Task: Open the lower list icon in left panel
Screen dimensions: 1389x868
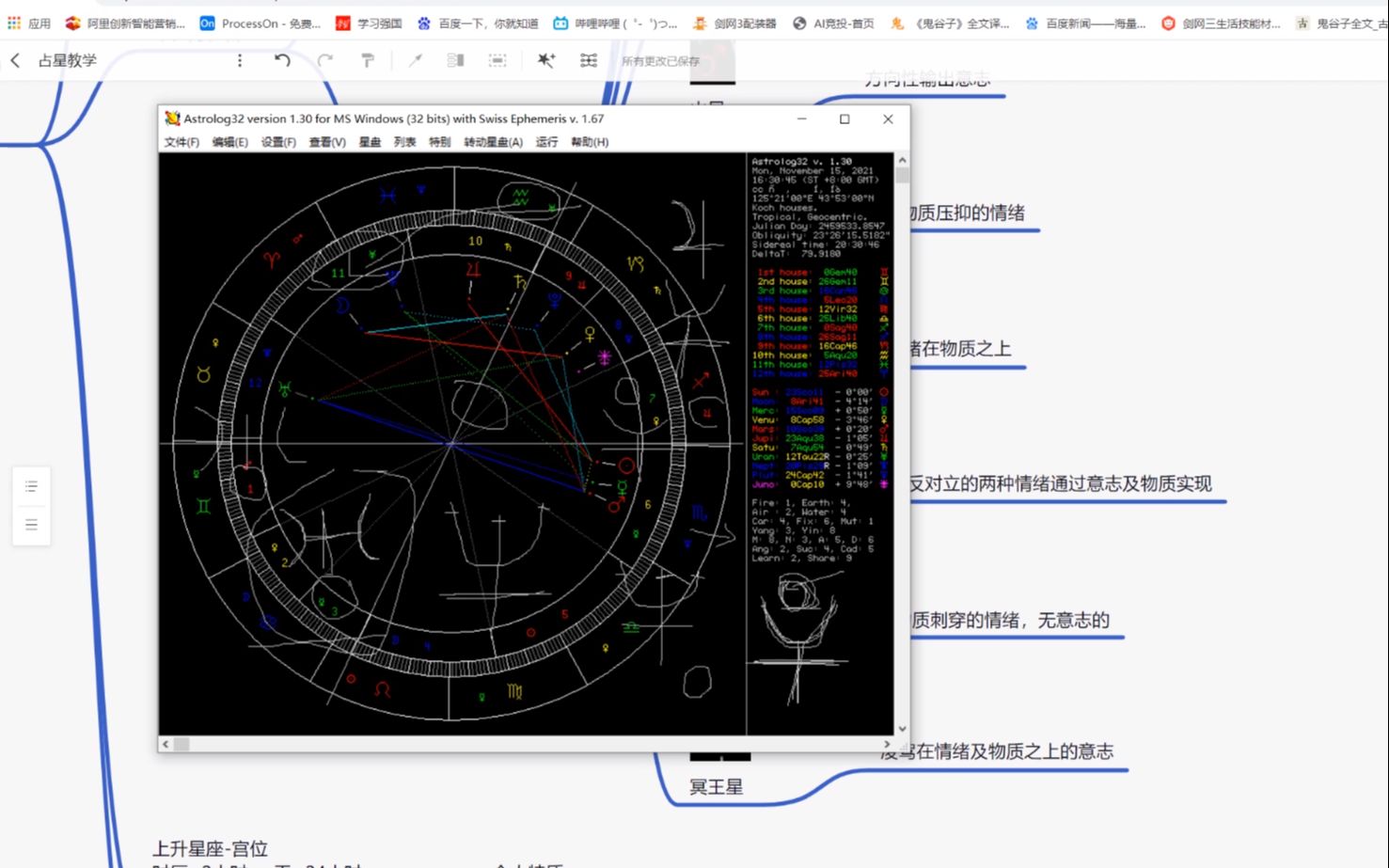Action: click(31, 525)
